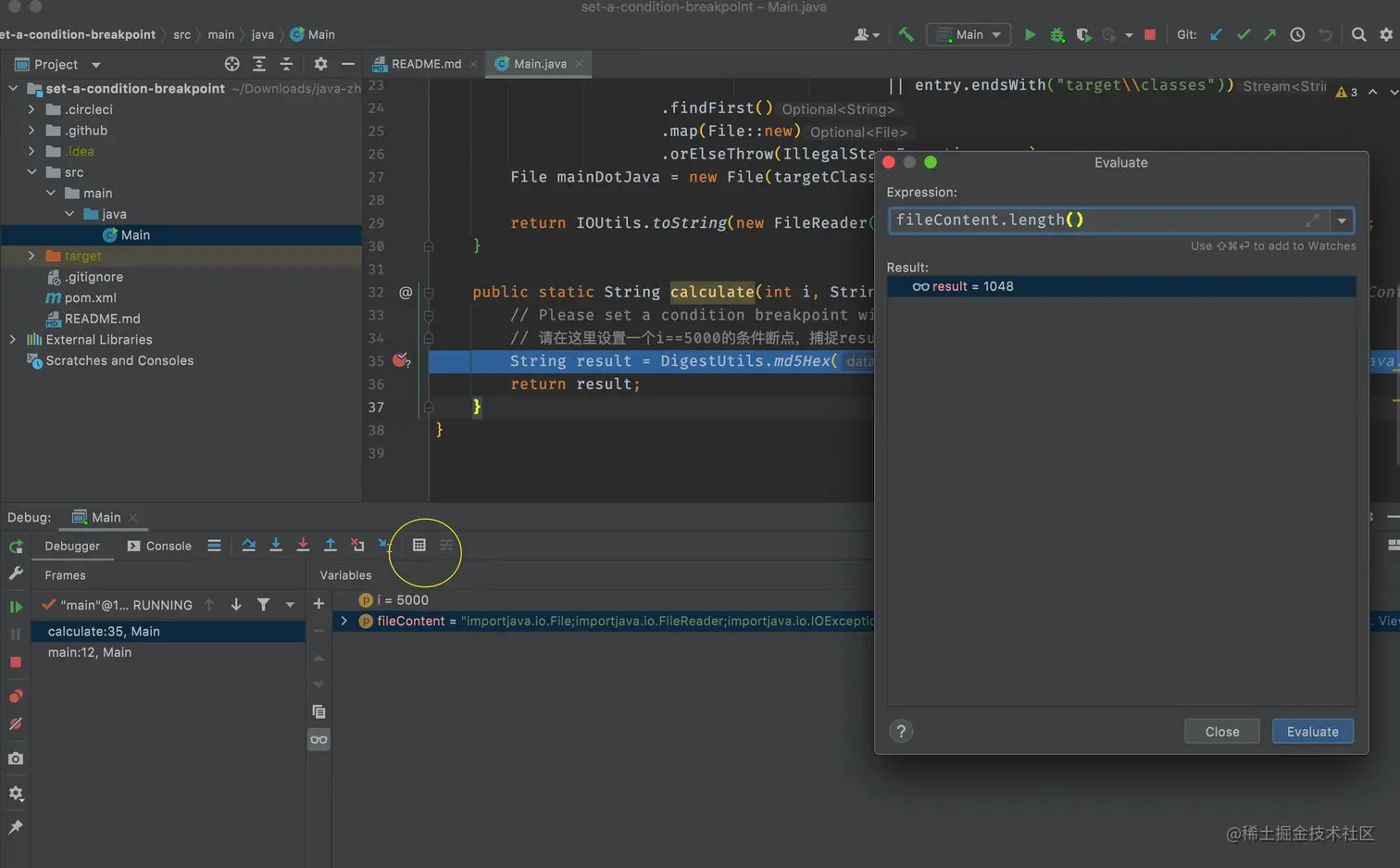1400x868 pixels.
Task: Switch to README.md editor tab
Action: click(425, 64)
